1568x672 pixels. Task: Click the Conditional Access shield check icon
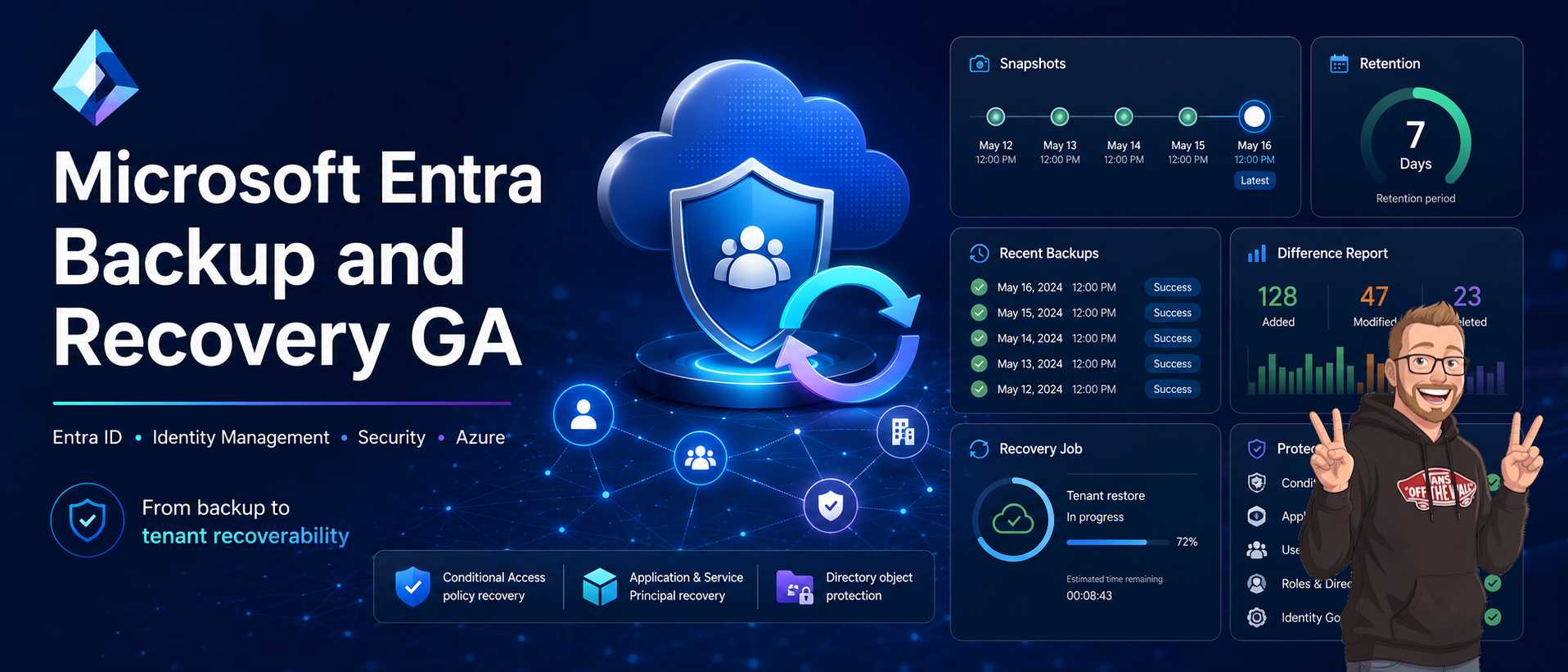pyautogui.click(x=412, y=586)
